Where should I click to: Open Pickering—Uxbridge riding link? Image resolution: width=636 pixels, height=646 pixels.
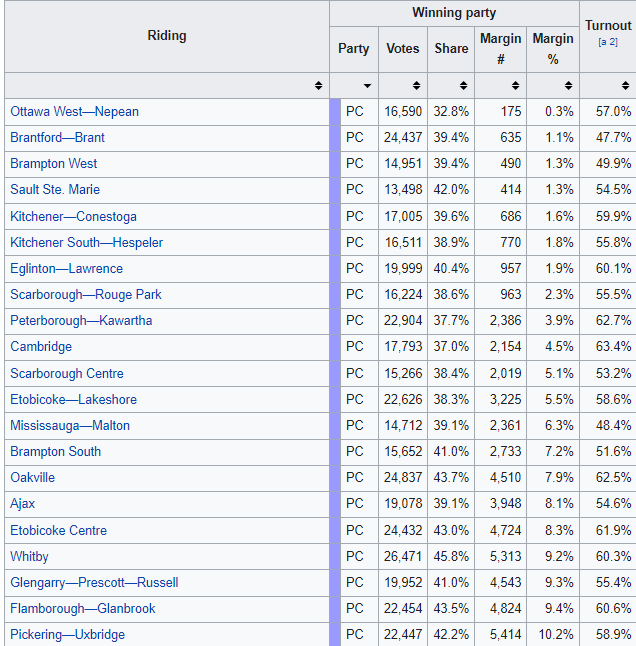coord(68,634)
